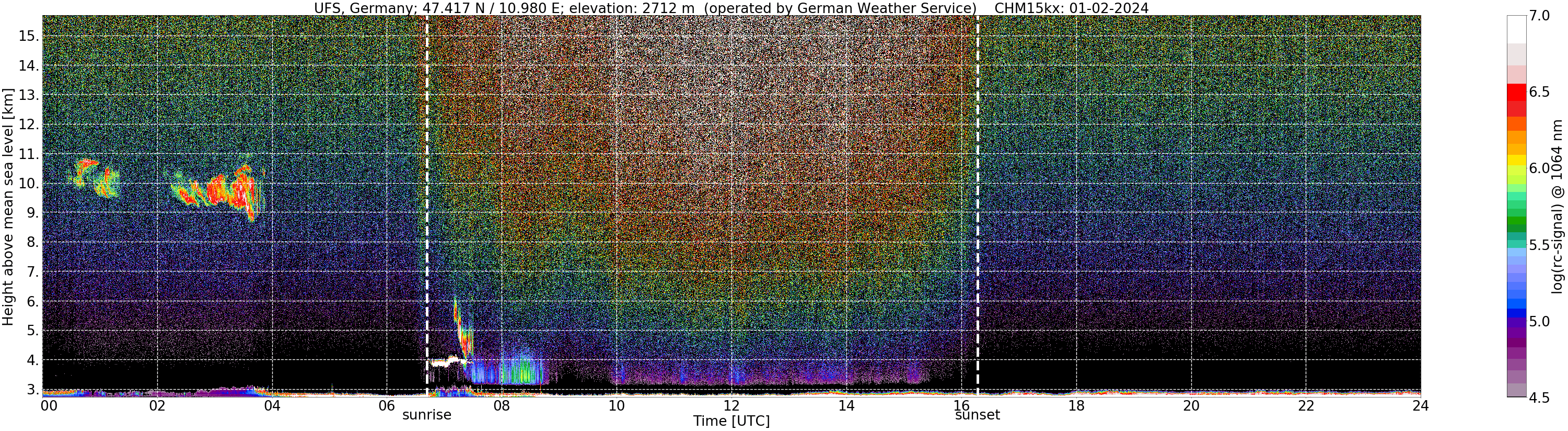1568x431 pixels.
Task: Click the plot title starting 'UFS, Germany'
Action: (731, 8)
